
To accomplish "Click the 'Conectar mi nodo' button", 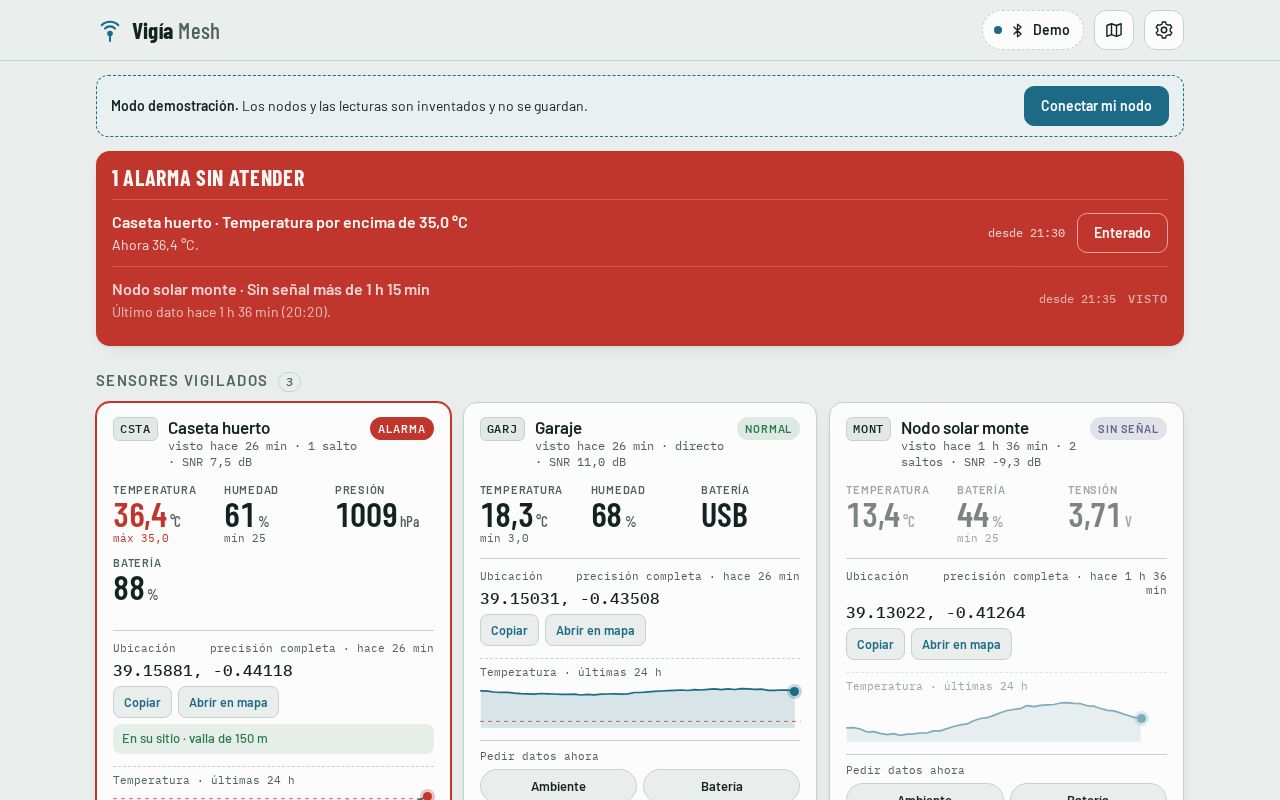I will (x=1096, y=106).
